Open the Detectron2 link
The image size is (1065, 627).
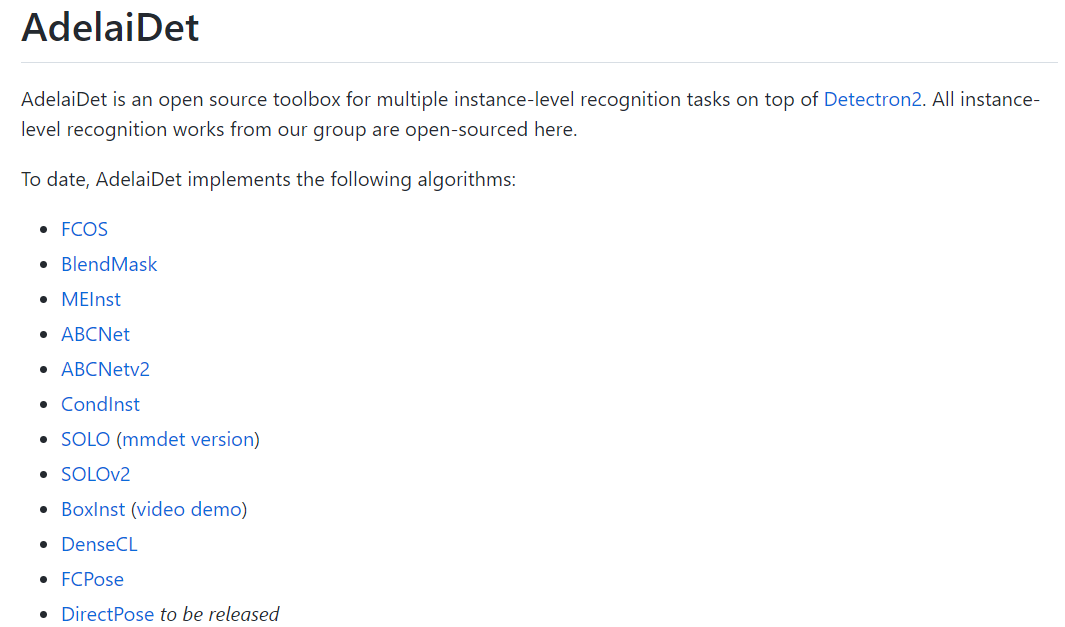[x=872, y=100]
